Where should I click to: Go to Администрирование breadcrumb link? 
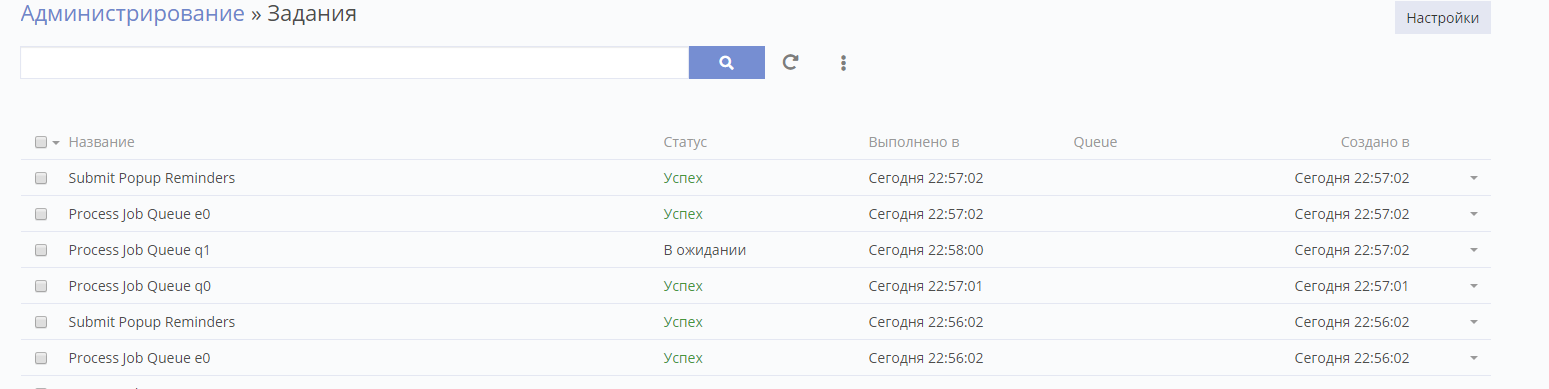click(x=132, y=14)
